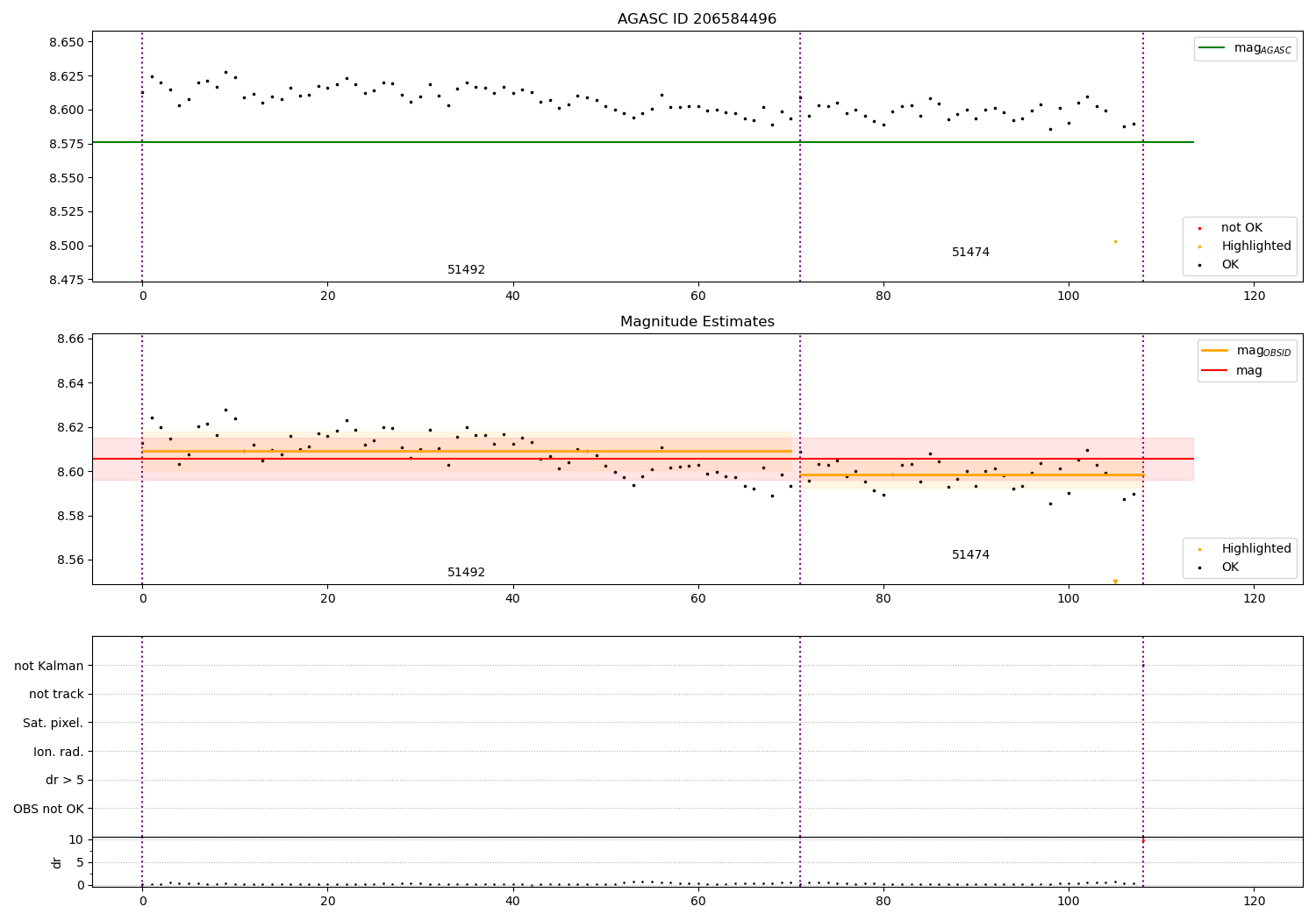
Task: Click the mag OBSID legend entry in middle plot
Action: [x=1247, y=351]
